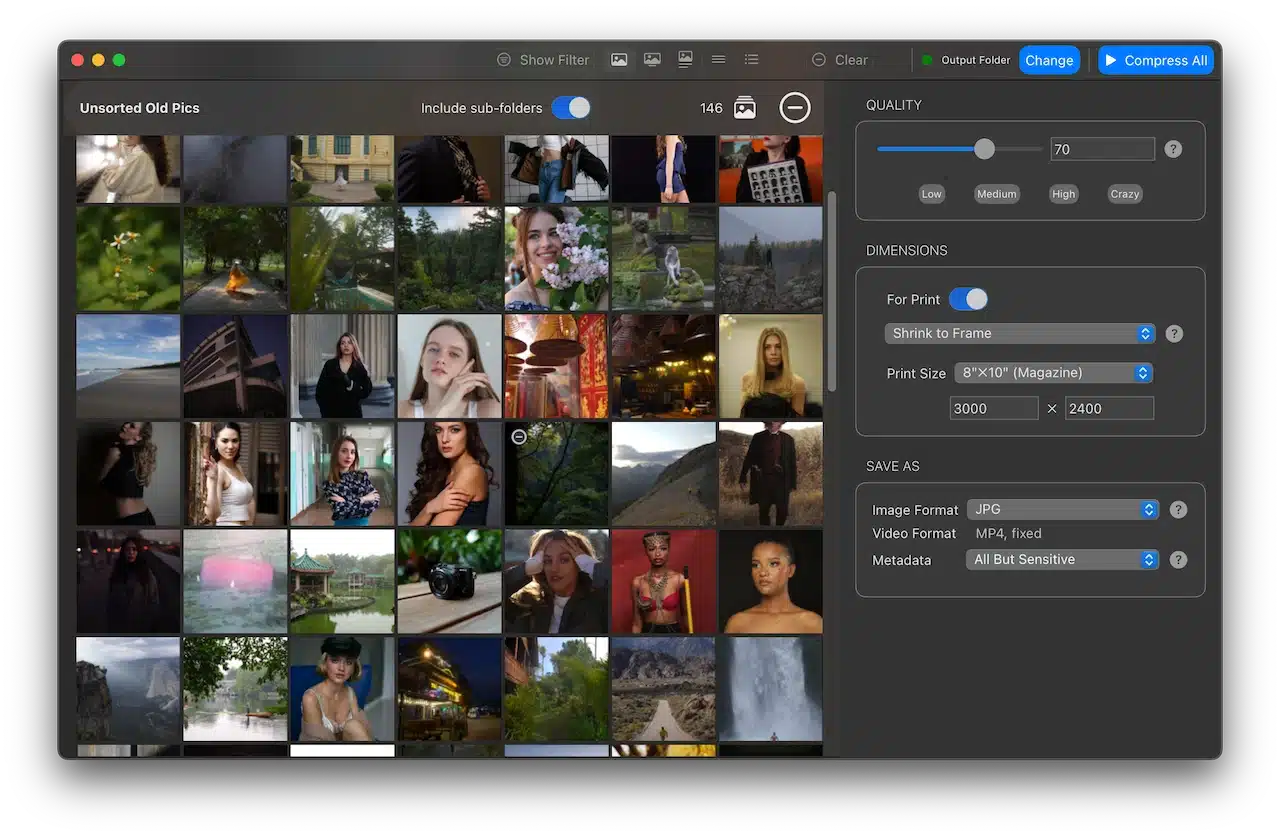Screen dimensions: 1280x836
Task: Click the remove folder circle-minus icon
Action: (795, 108)
